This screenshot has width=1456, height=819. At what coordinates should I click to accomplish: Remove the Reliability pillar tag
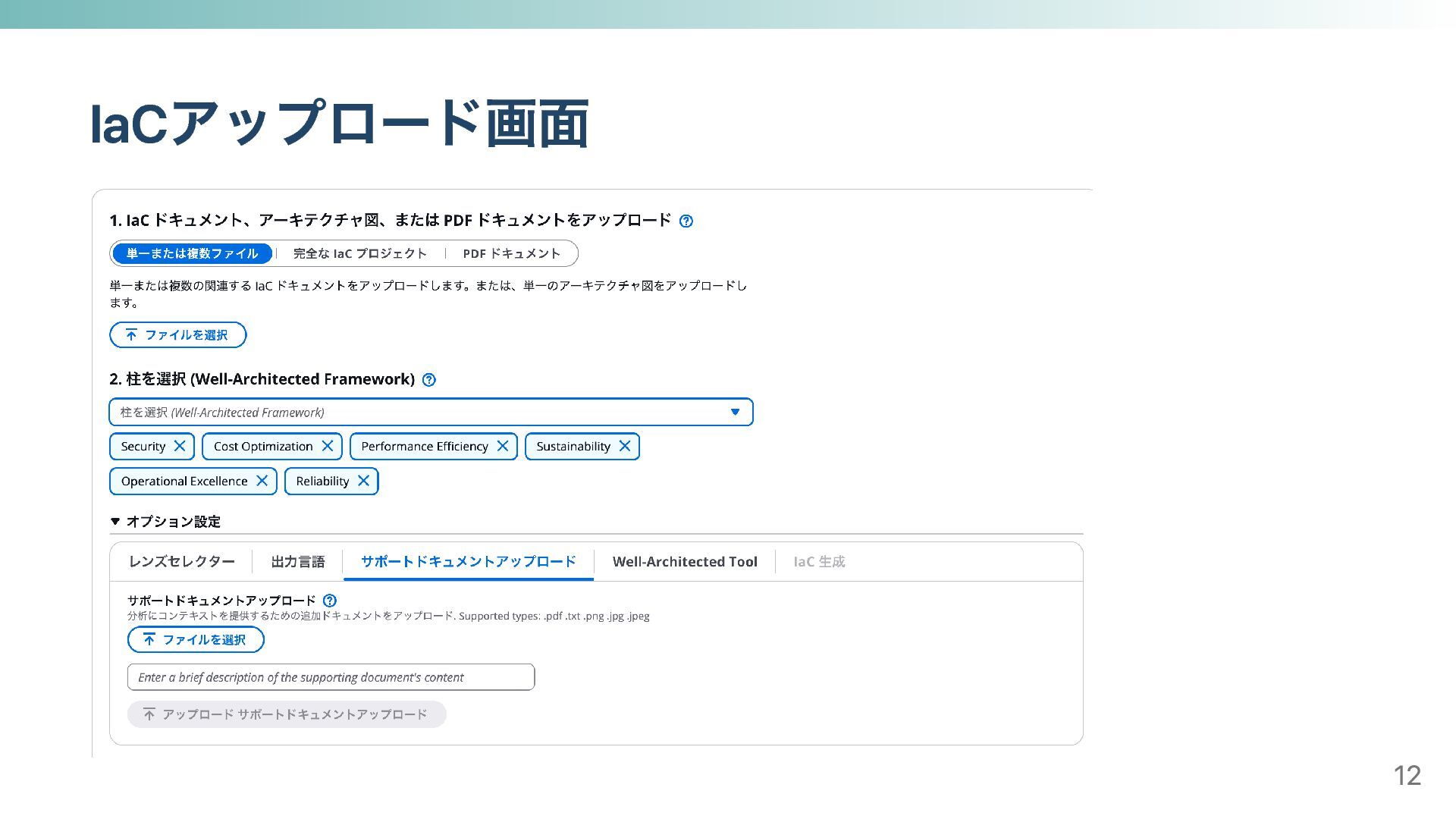tap(363, 481)
